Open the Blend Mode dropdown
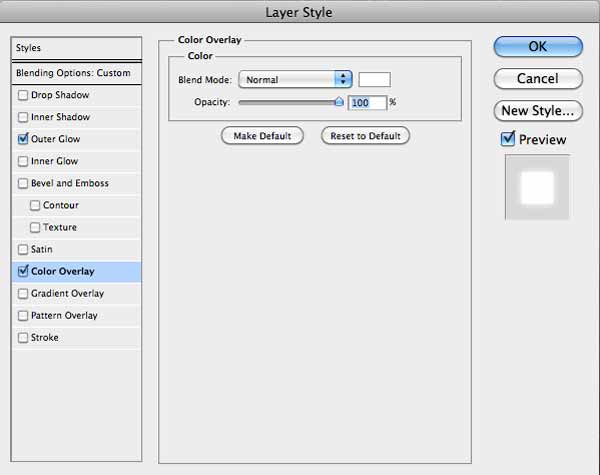This screenshot has height=475, width=600. [x=295, y=80]
